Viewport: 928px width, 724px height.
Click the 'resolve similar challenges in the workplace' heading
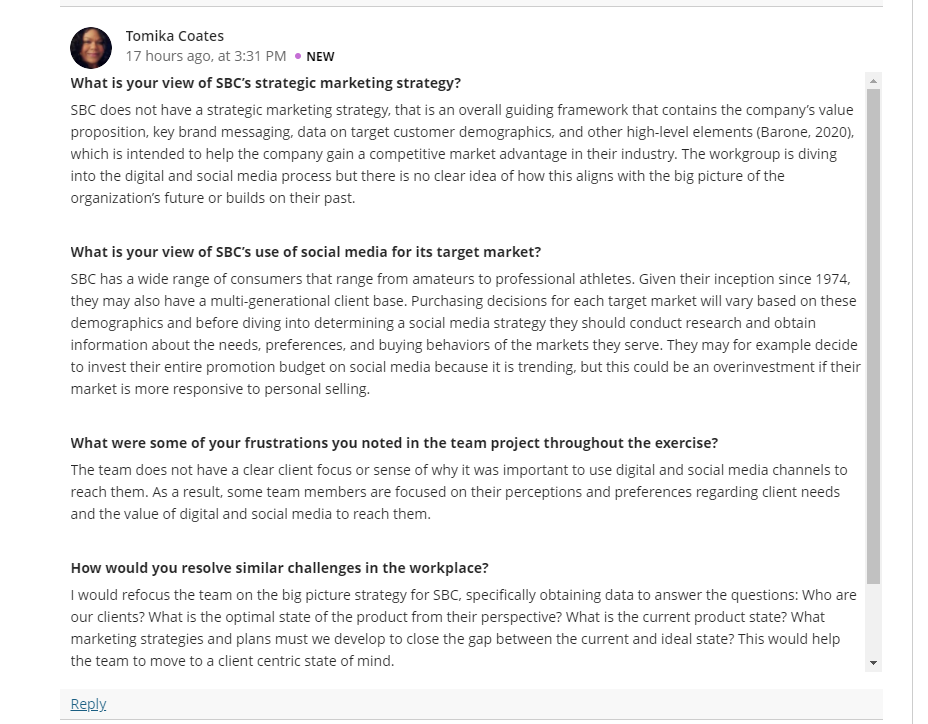[x=279, y=568]
